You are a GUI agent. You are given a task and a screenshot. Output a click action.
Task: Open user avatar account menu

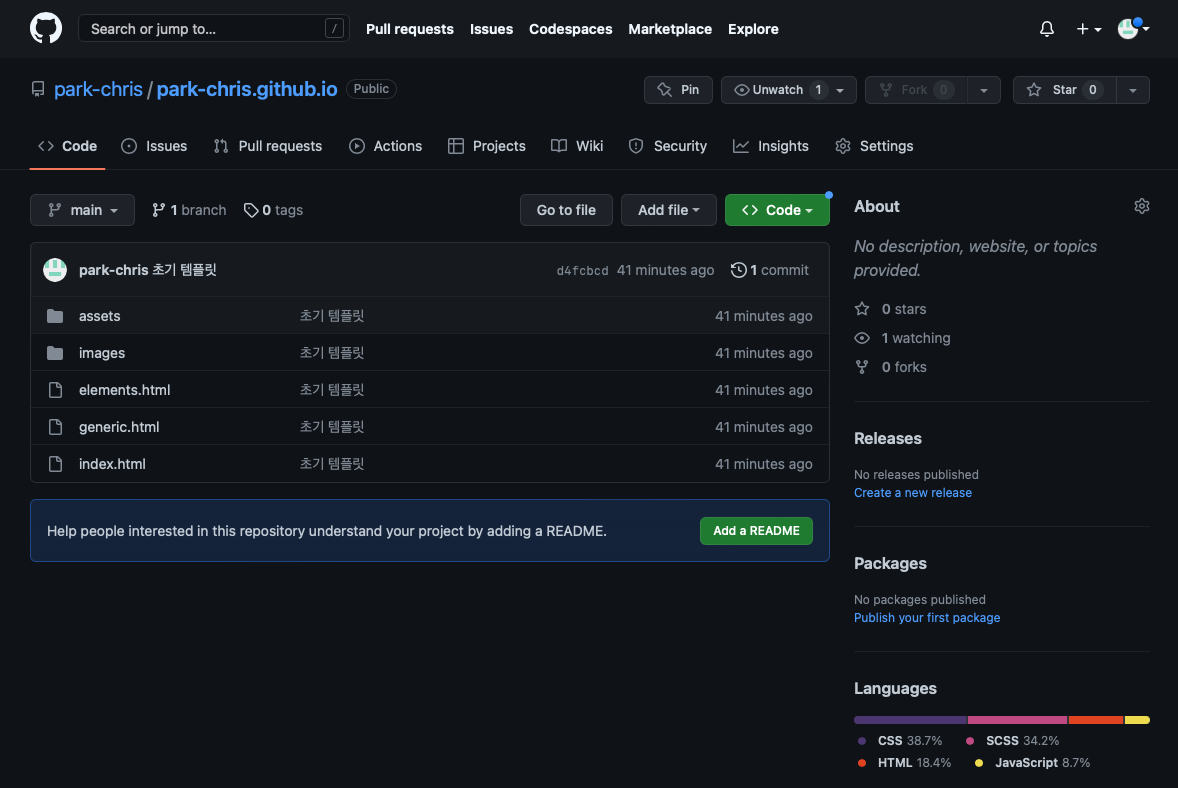(1133, 29)
